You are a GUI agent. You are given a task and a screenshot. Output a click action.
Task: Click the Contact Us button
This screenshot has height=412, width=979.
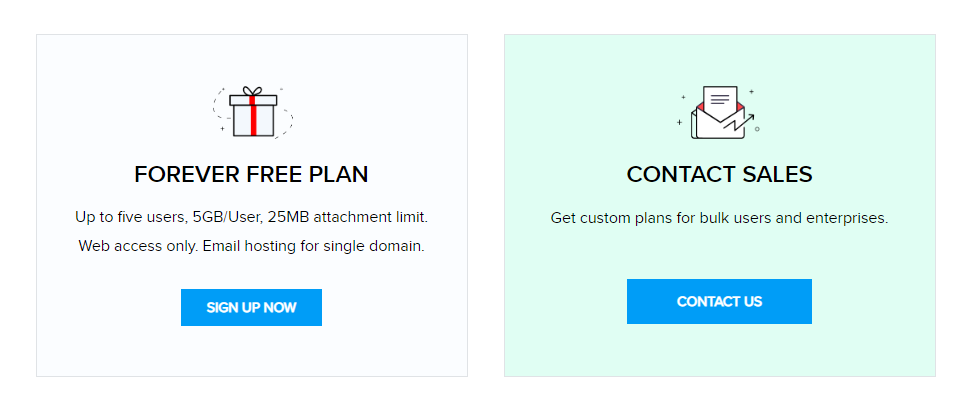point(719,302)
